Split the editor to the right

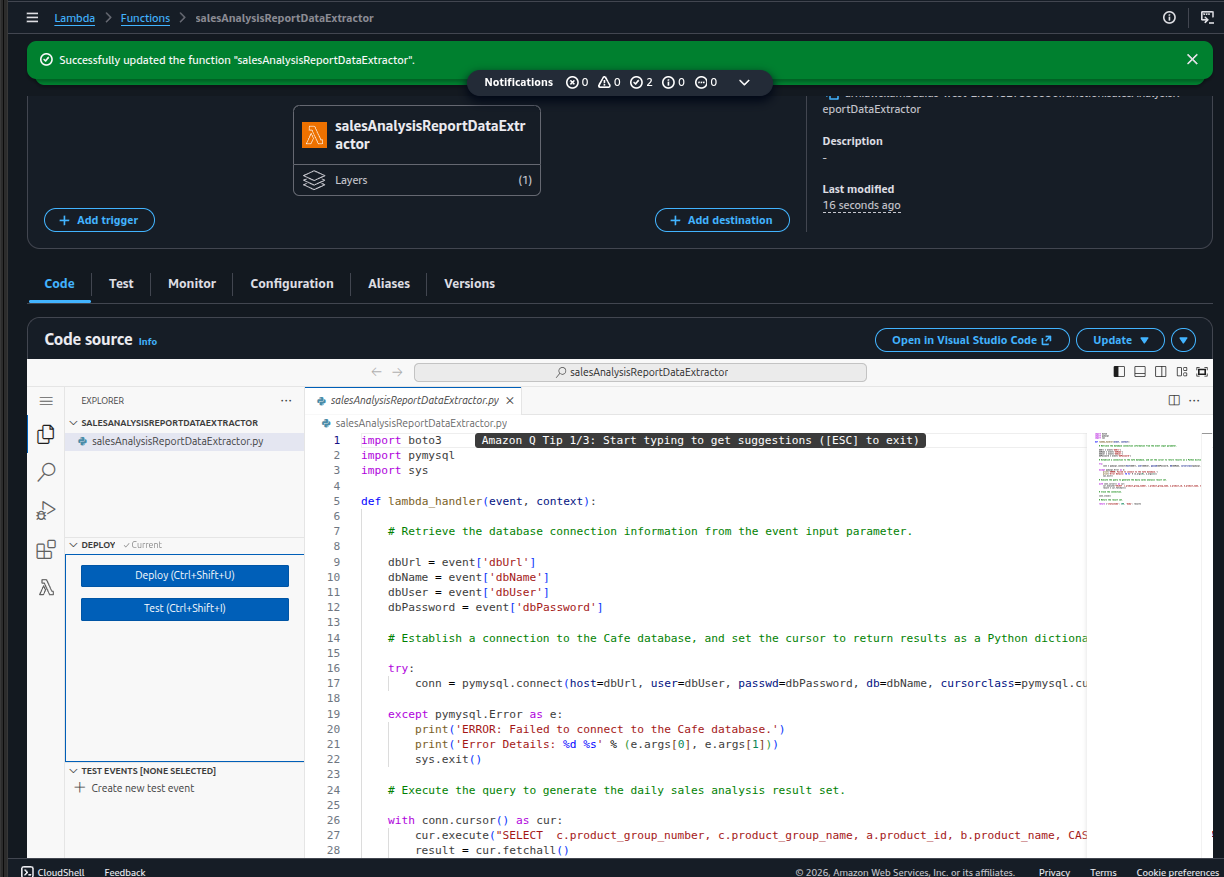pos(1175,400)
